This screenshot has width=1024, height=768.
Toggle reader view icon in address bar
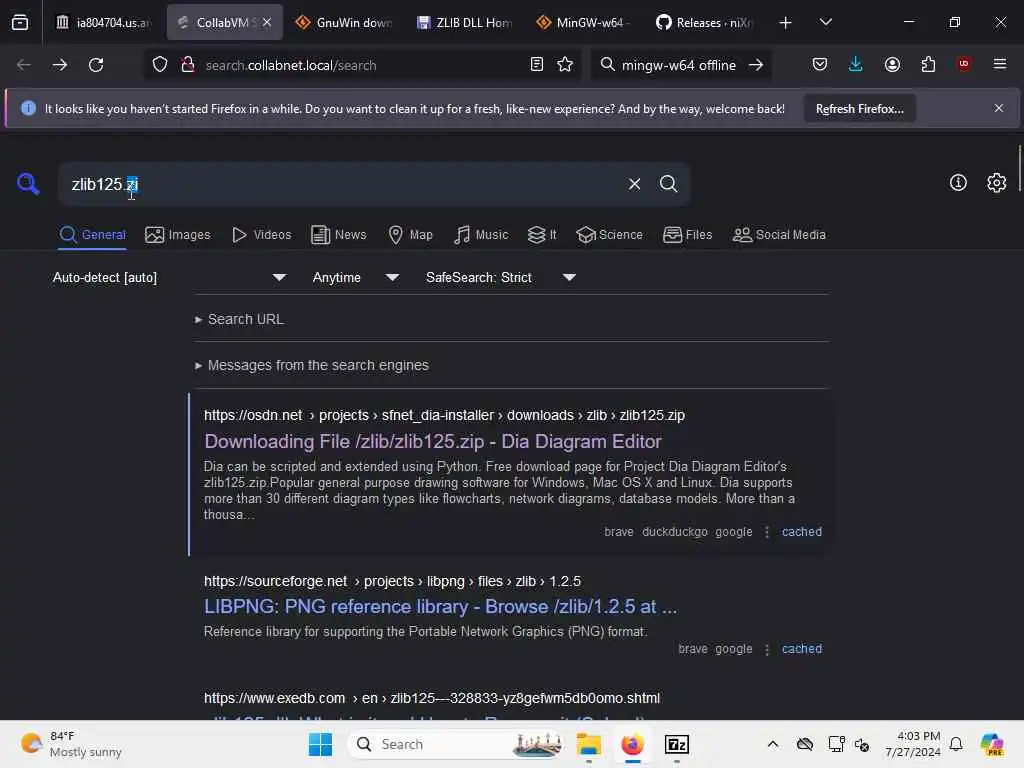(537, 65)
